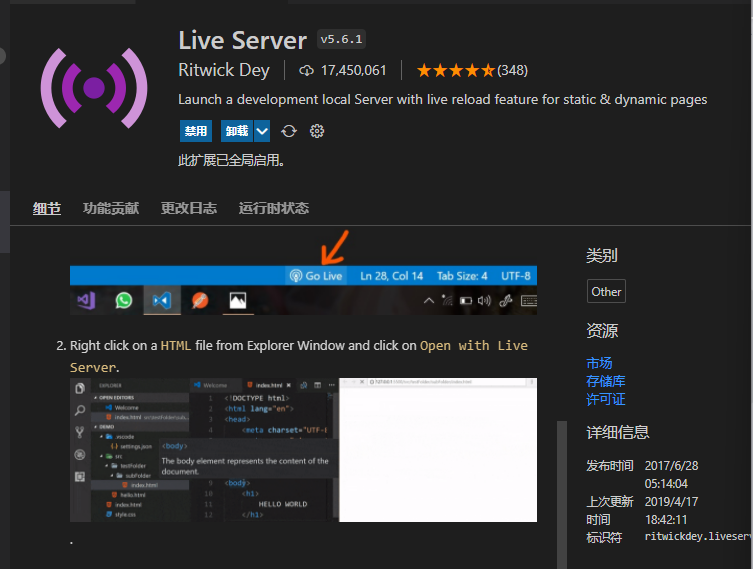Screen dimensions: 753x569
Task: Click the Live Server title text
Action: [243, 40]
